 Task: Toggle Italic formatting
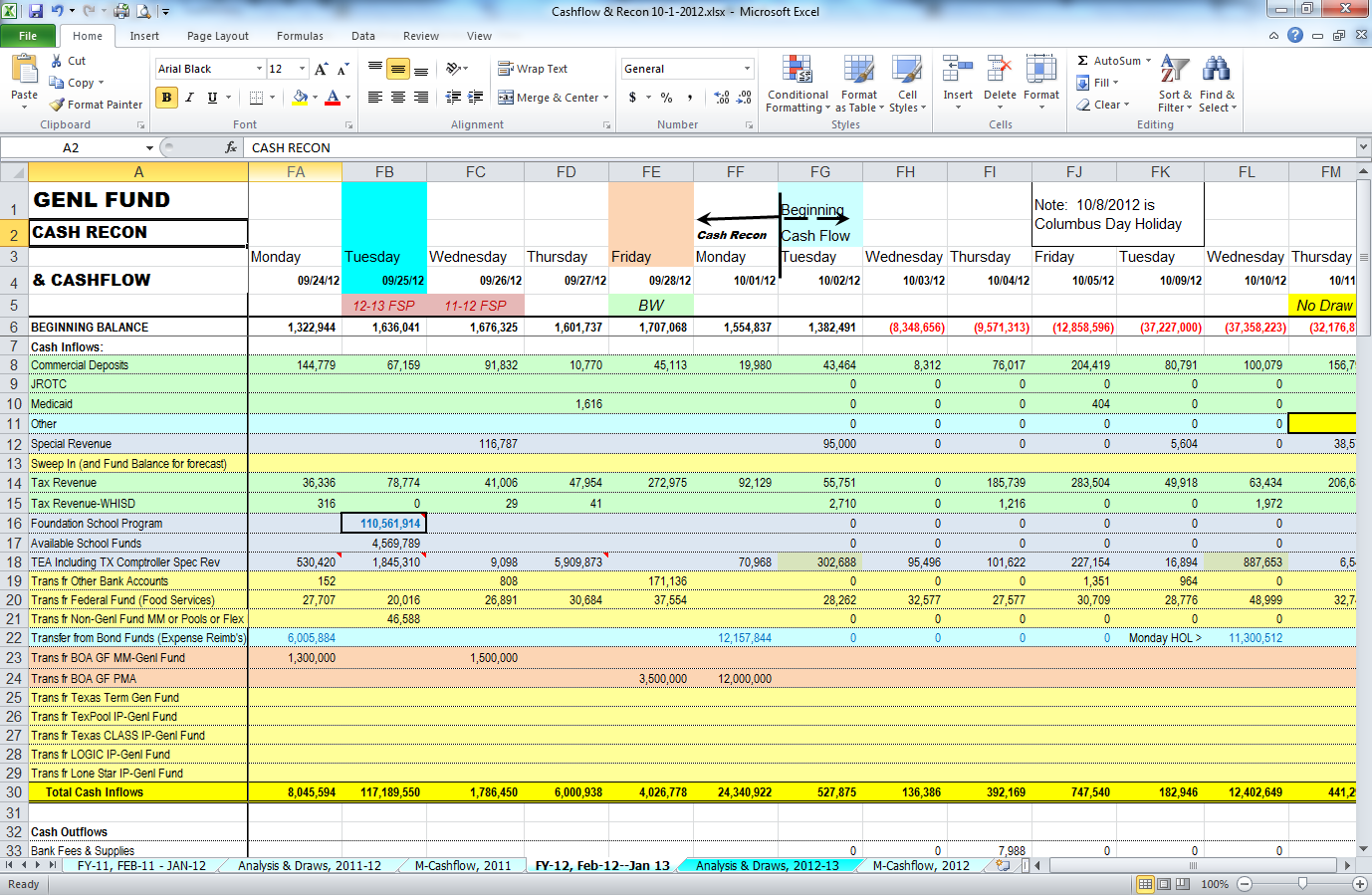point(189,98)
